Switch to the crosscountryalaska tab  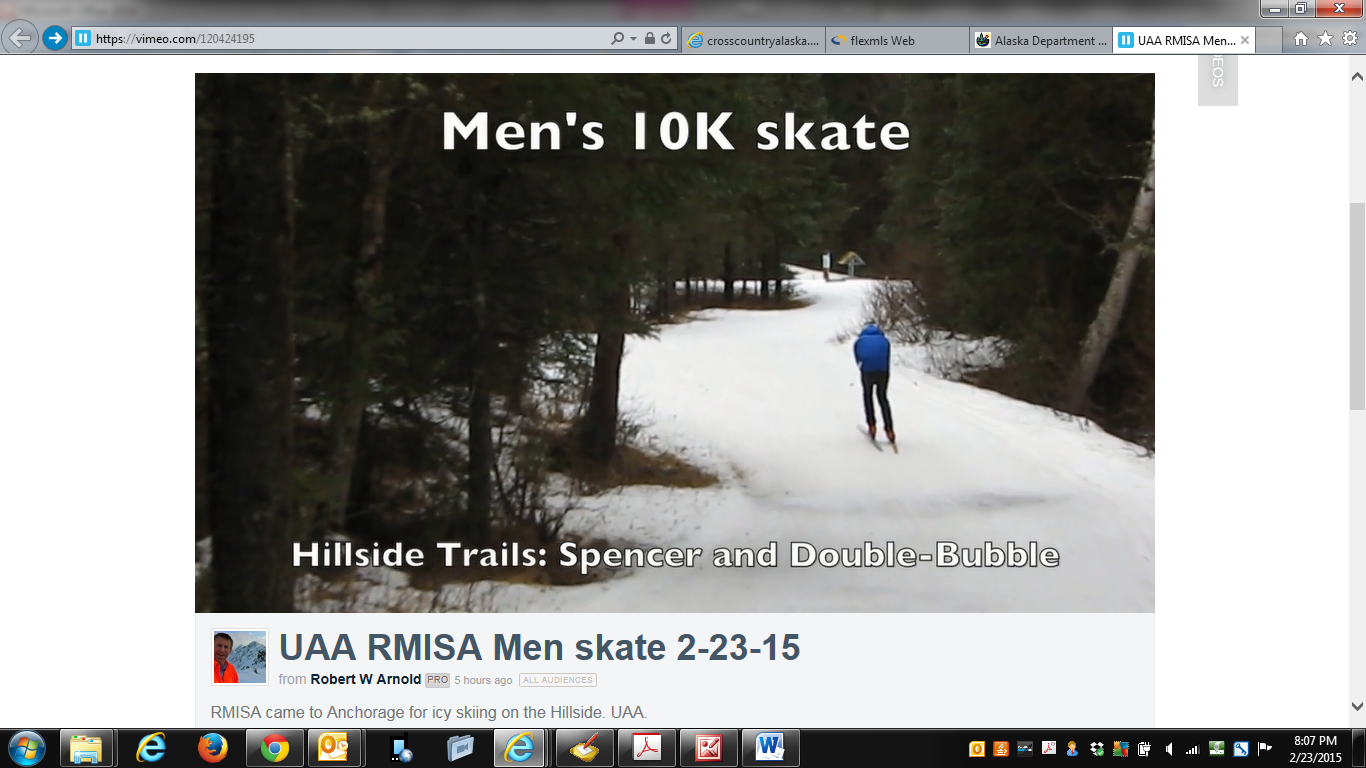click(x=754, y=40)
